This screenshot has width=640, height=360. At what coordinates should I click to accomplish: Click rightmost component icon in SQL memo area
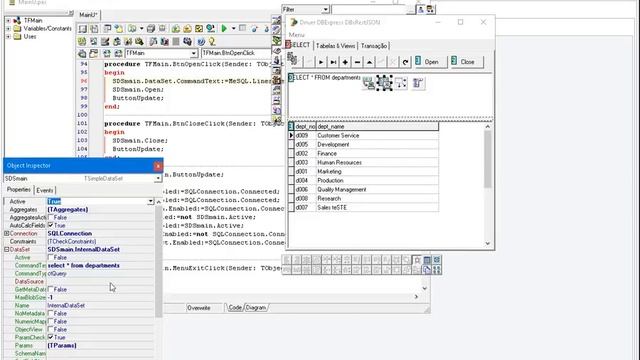click(x=418, y=83)
